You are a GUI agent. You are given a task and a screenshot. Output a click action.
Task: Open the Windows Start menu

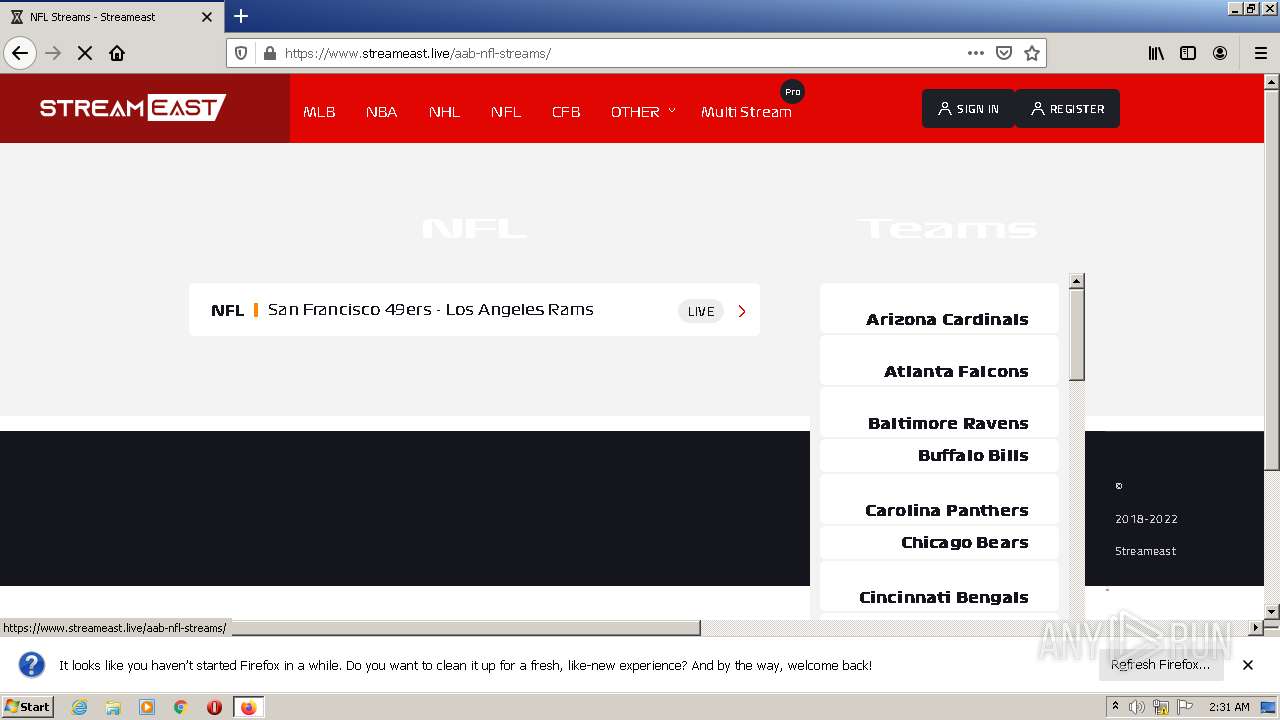click(28, 707)
